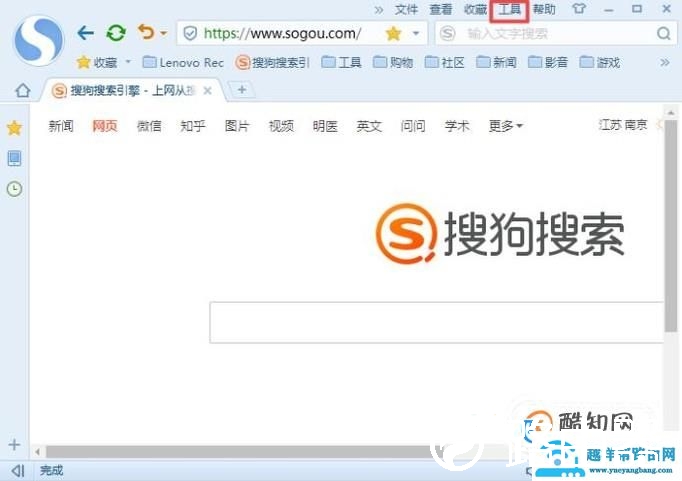Open the 图片 search category
The width and height of the screenshot is (682, 481).
[237, 126]
